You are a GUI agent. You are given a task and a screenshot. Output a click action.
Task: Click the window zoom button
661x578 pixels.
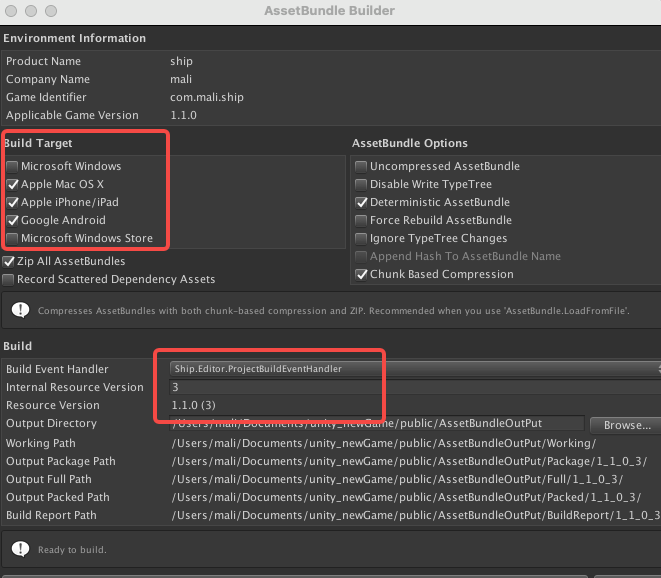(x=51, y=11)
